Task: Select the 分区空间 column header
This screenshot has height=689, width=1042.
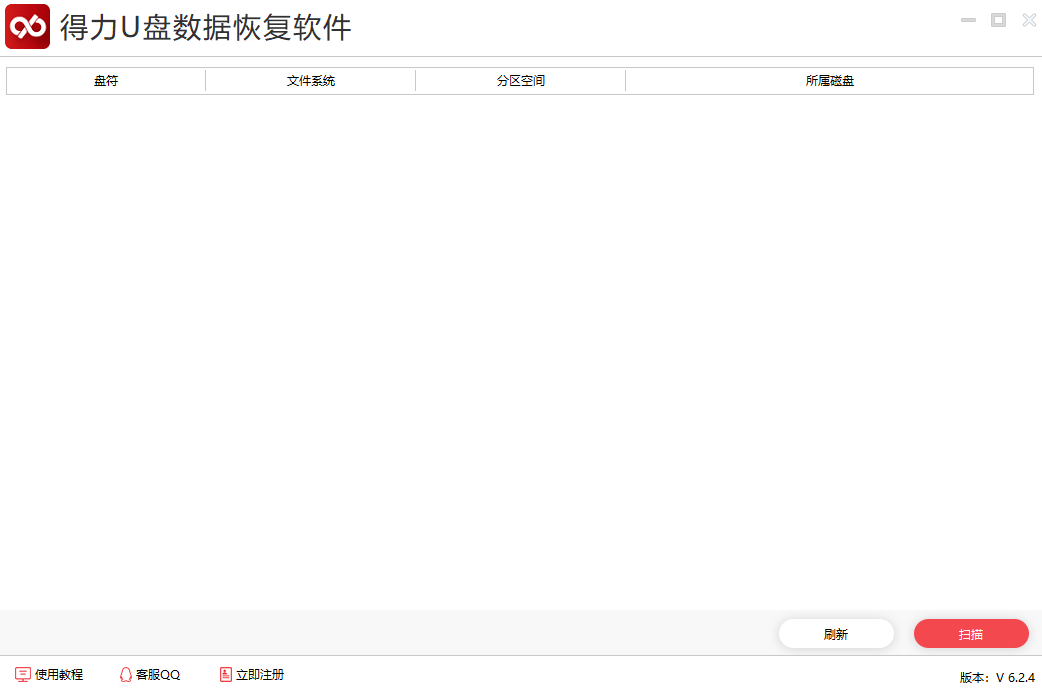Action: [520, 80]
